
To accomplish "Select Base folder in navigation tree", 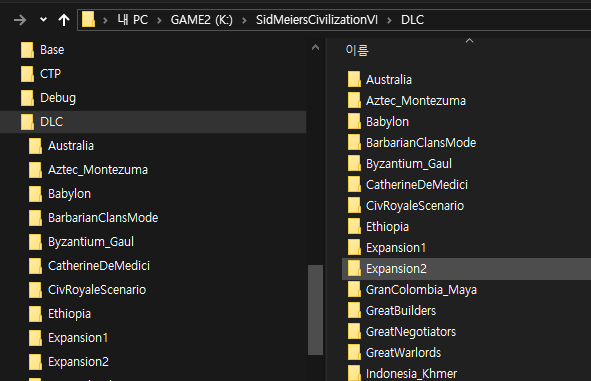I will (x=52, y=50).
